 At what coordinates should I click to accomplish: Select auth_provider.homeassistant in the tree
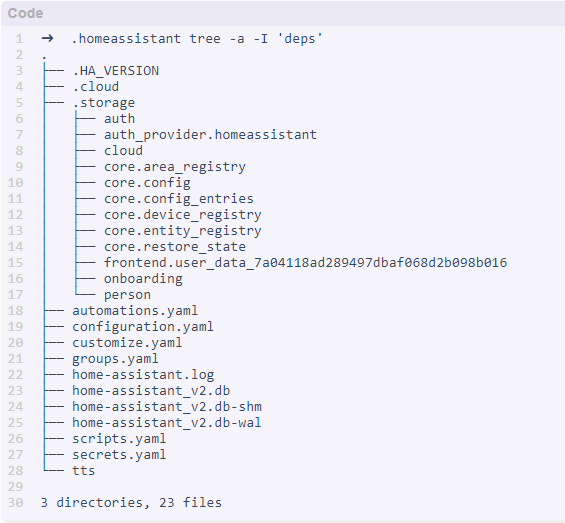(210, 135)
